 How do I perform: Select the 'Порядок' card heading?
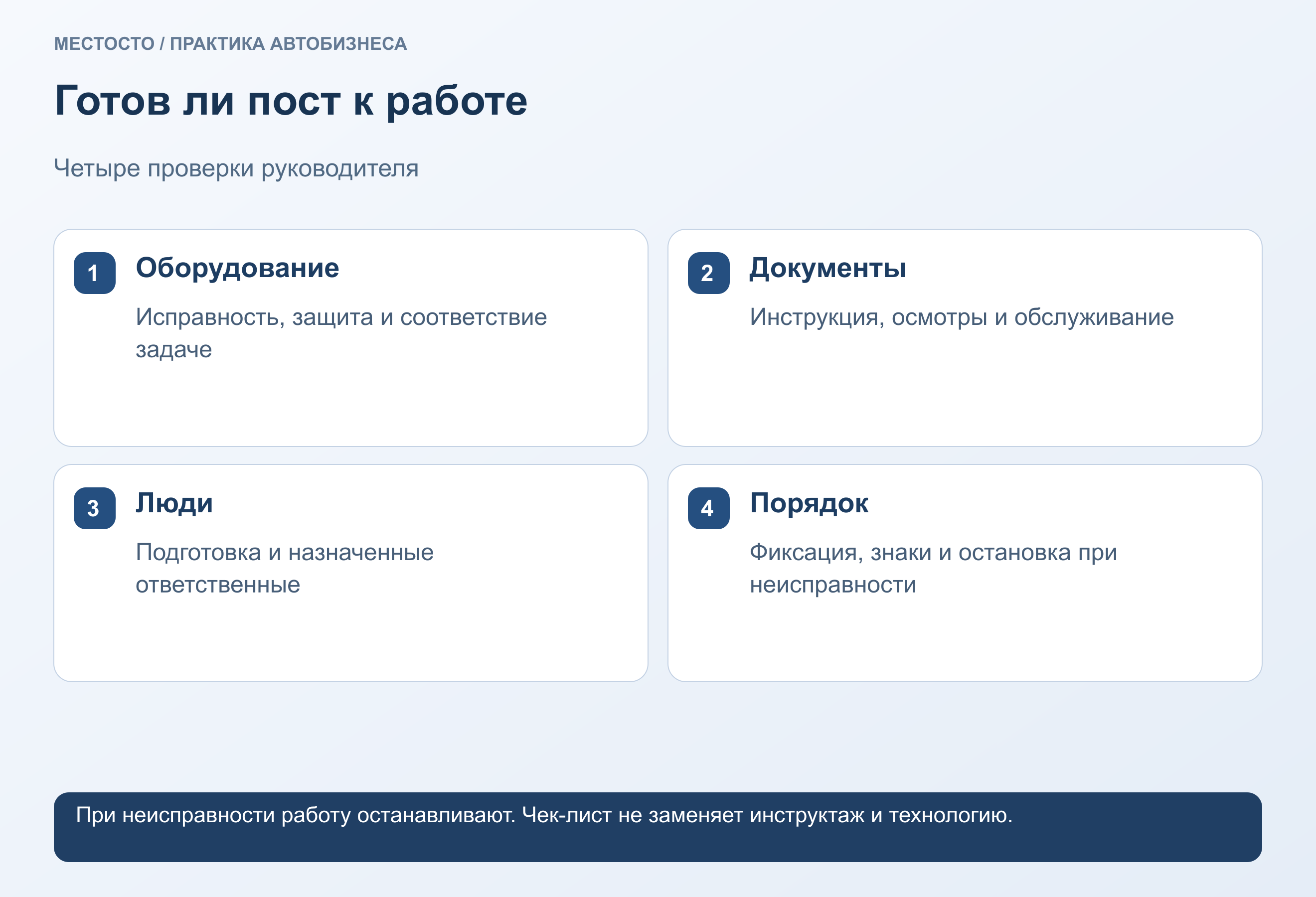809,503
